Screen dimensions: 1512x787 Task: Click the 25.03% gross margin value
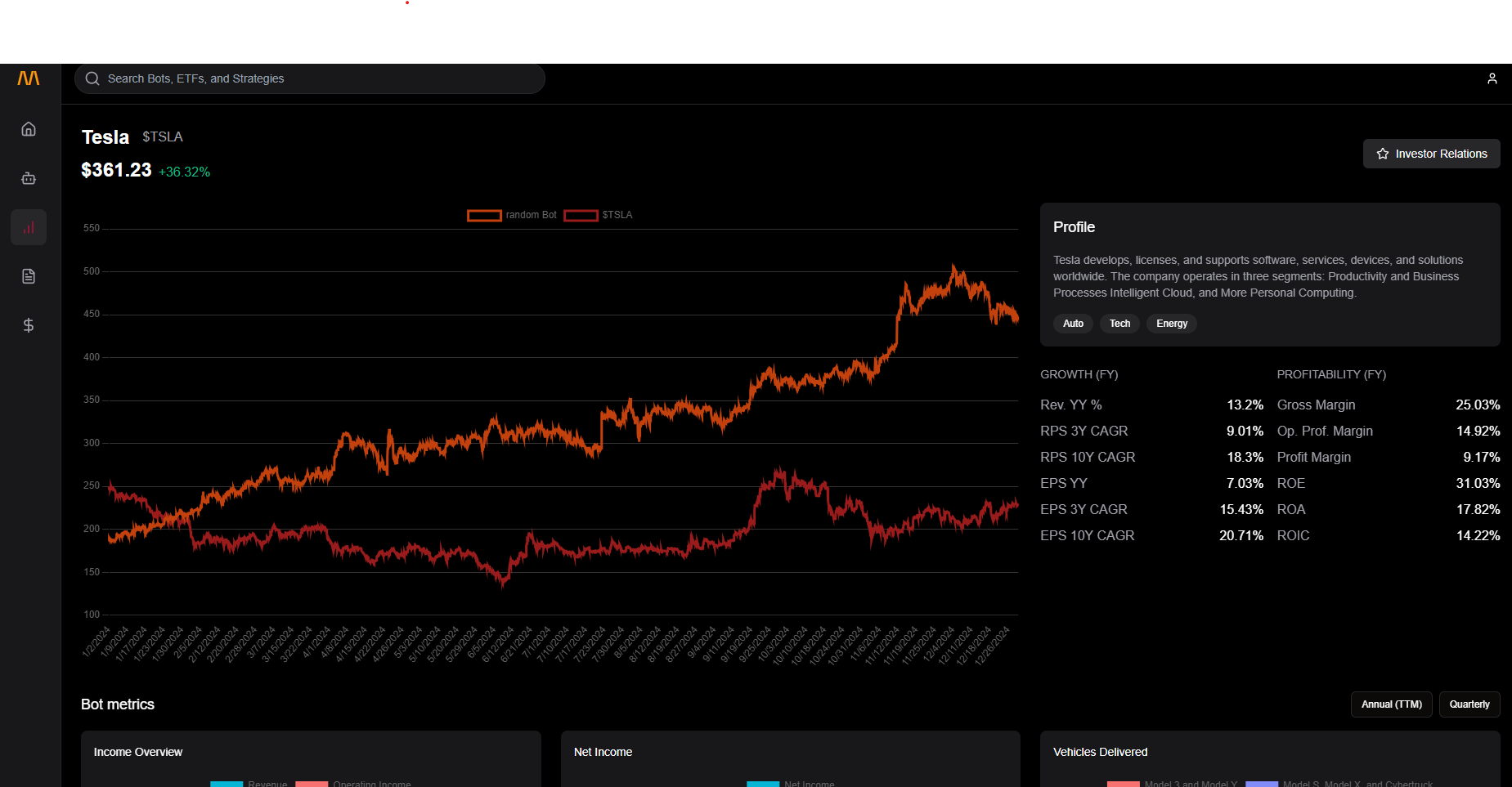click(1478, 405)
